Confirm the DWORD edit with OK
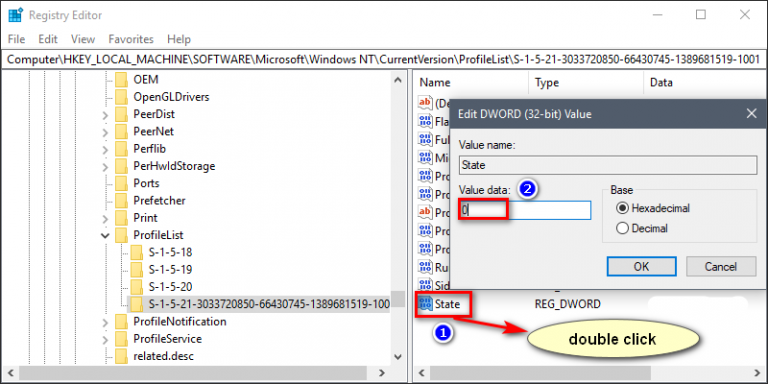 pos(641,266)
